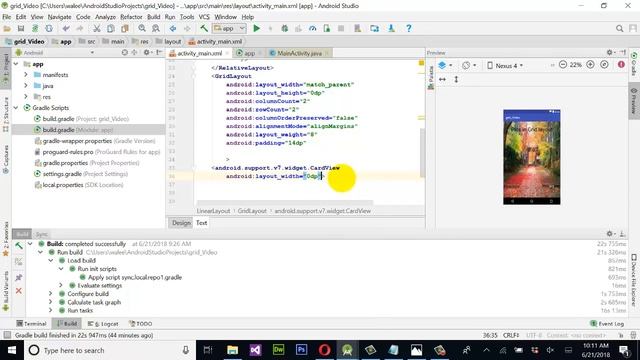Screen dimensions: 640x360
Task: Click the Paste toolbar icon
Action: coord(125,29)
